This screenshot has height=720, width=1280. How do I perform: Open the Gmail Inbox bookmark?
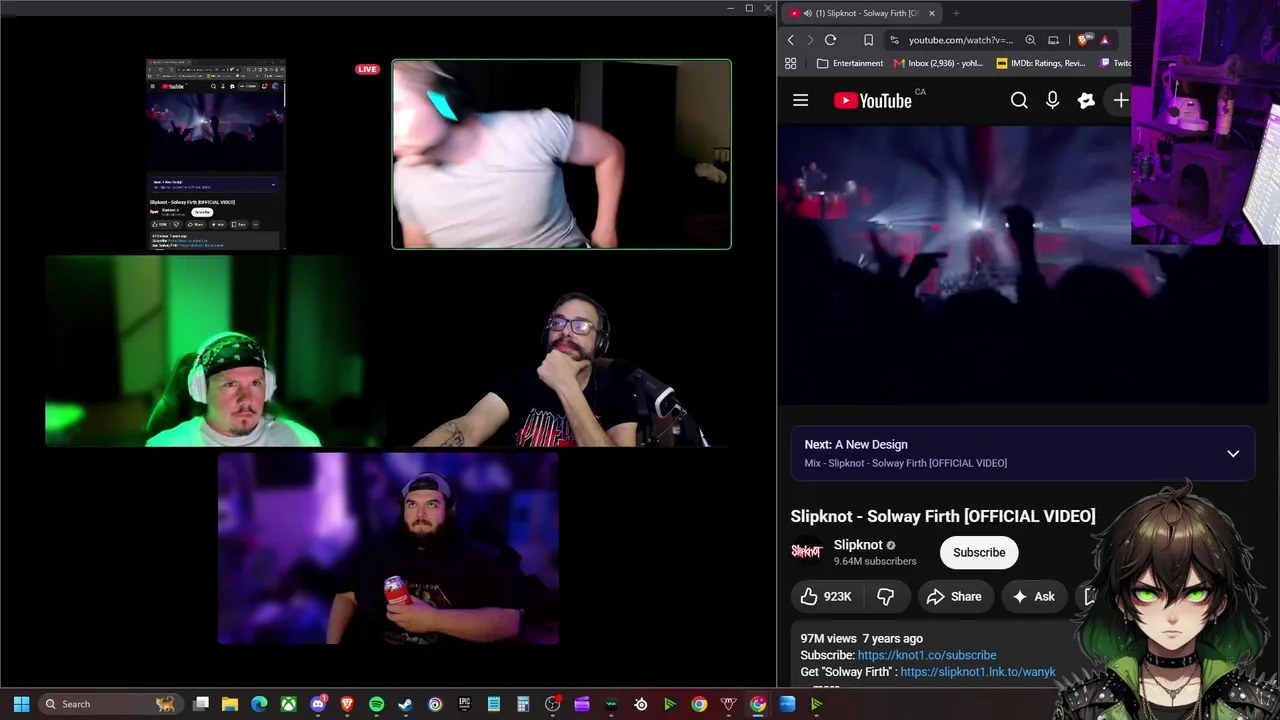point(938,63)
